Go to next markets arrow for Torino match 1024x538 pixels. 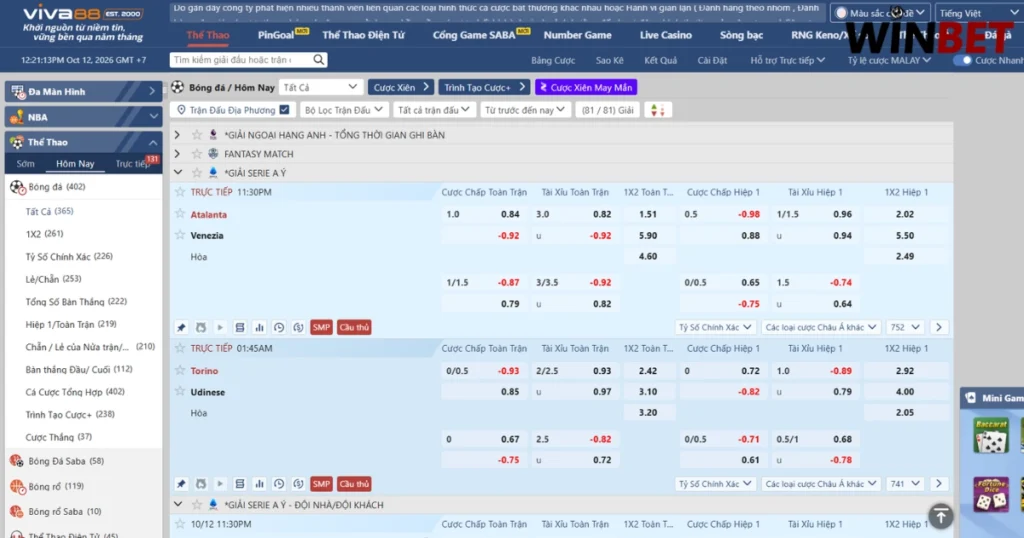tap(938, 484)
